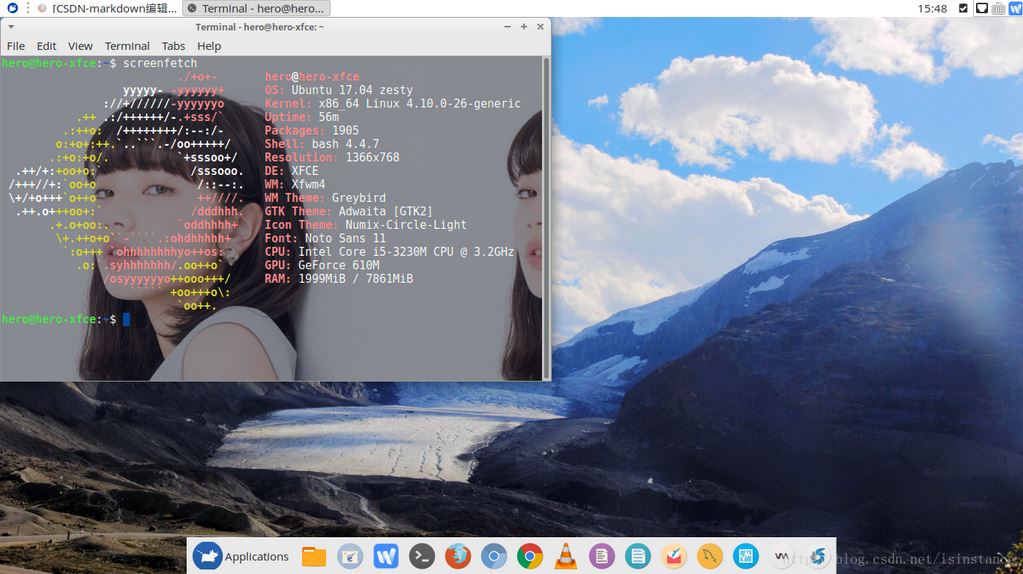The width and height of the screenshot is (1023, 574).
Task: Open the Help menu in Terminal
Action: (209, 46)
